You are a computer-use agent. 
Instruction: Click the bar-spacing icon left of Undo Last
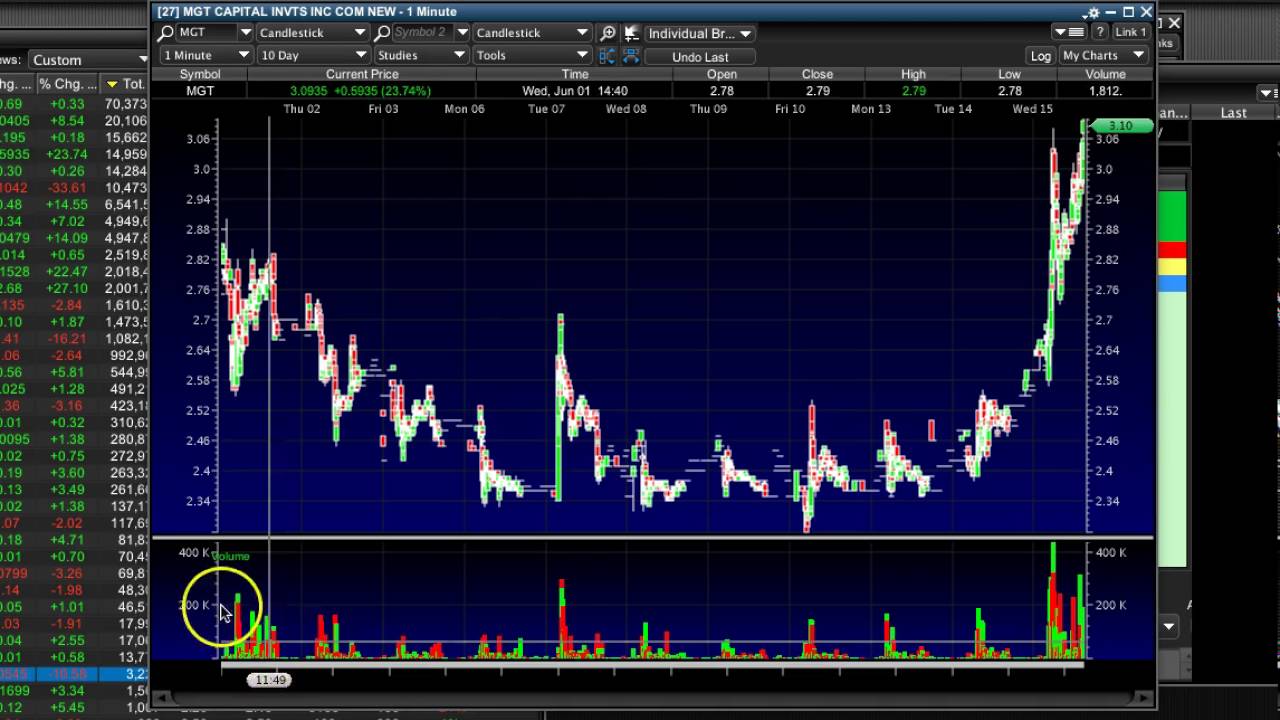coord(607,56)
